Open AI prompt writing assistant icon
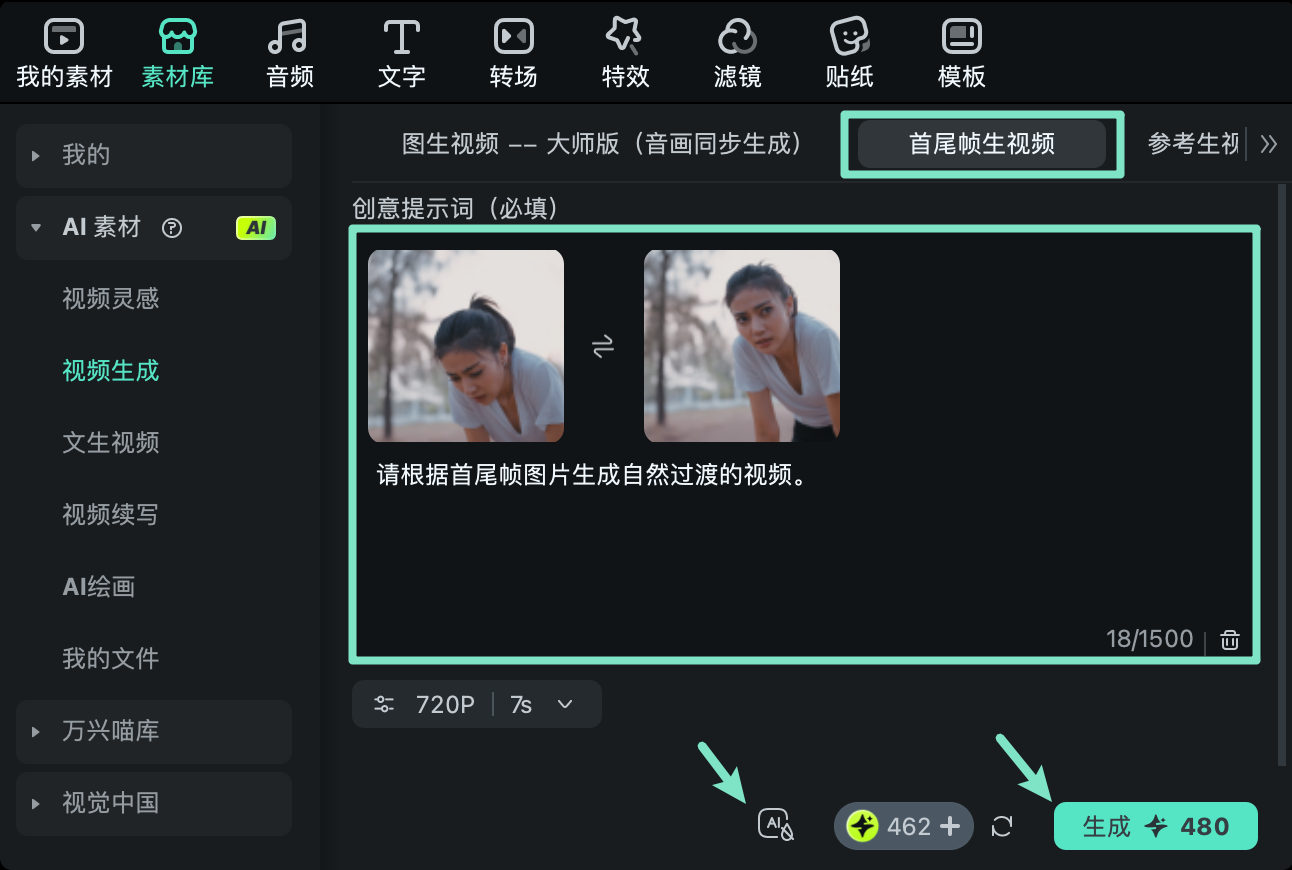The height and width of the screenshot is (870, 1292). [775, 825]
